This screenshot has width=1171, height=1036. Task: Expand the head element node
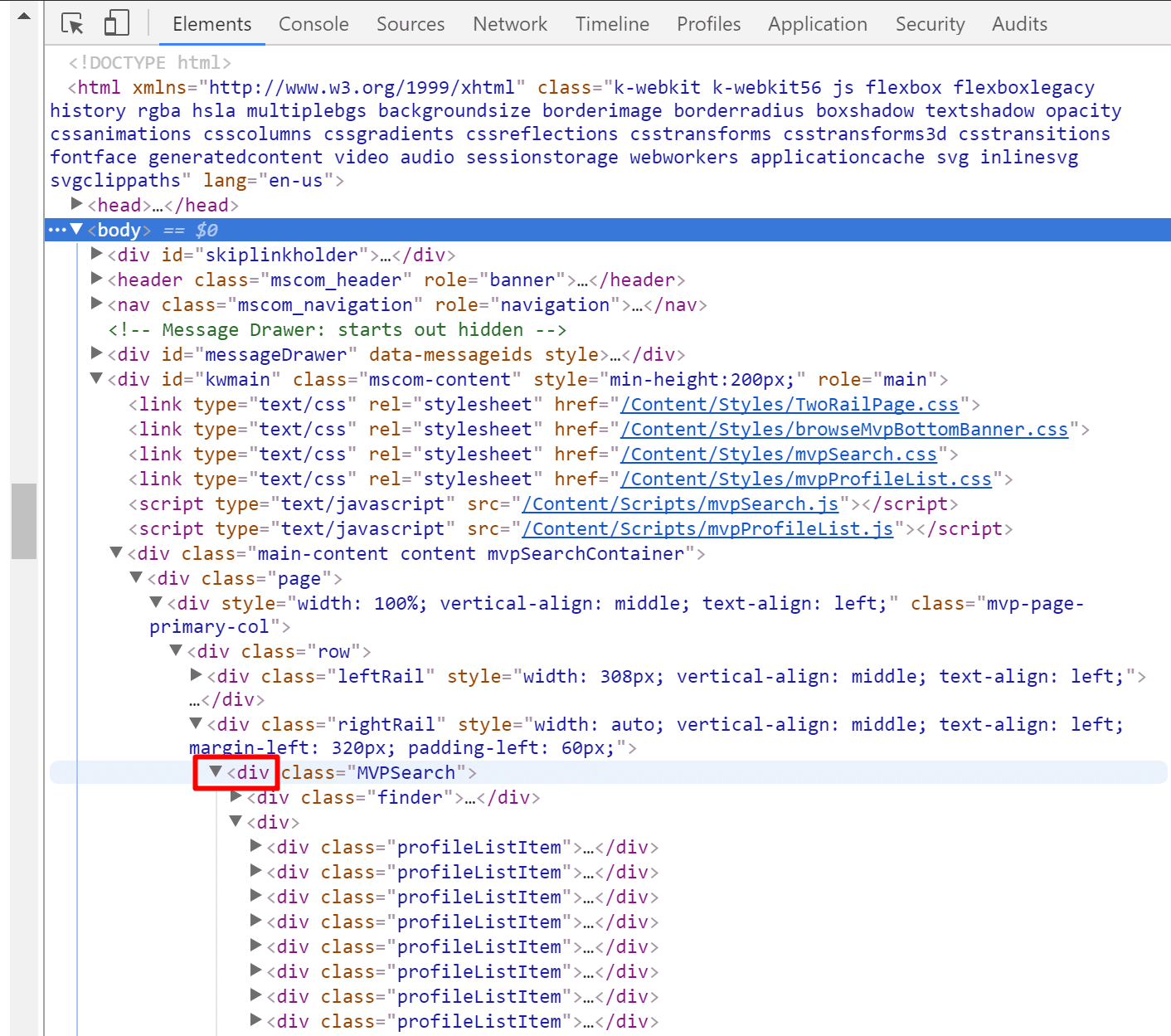[x=77, y=204]
